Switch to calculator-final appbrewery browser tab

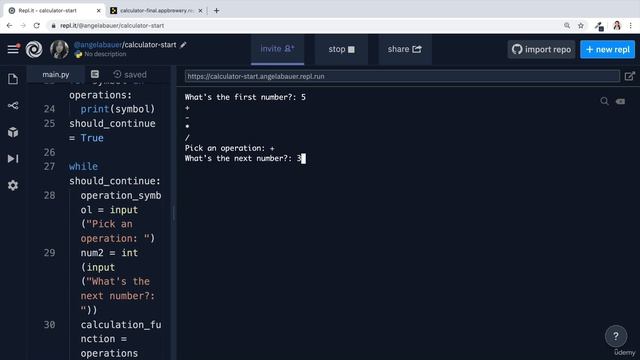157,11
